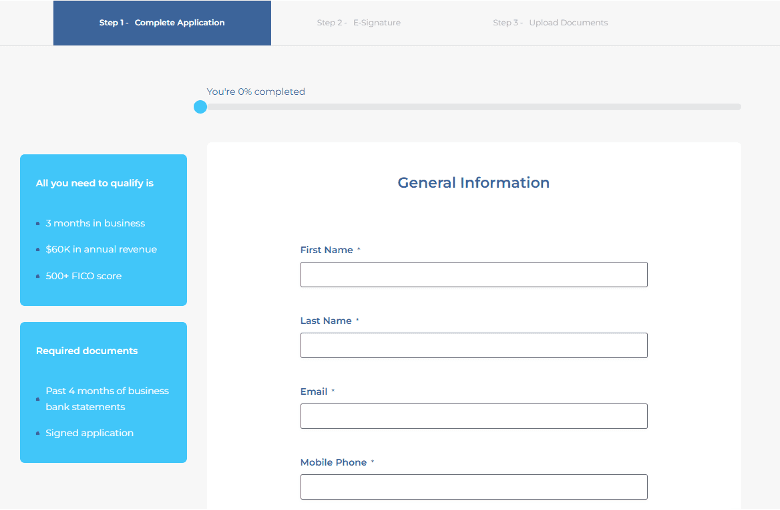Select the "3 months in business" requirement
Screen dimensions: 780x510
point(95,223)
